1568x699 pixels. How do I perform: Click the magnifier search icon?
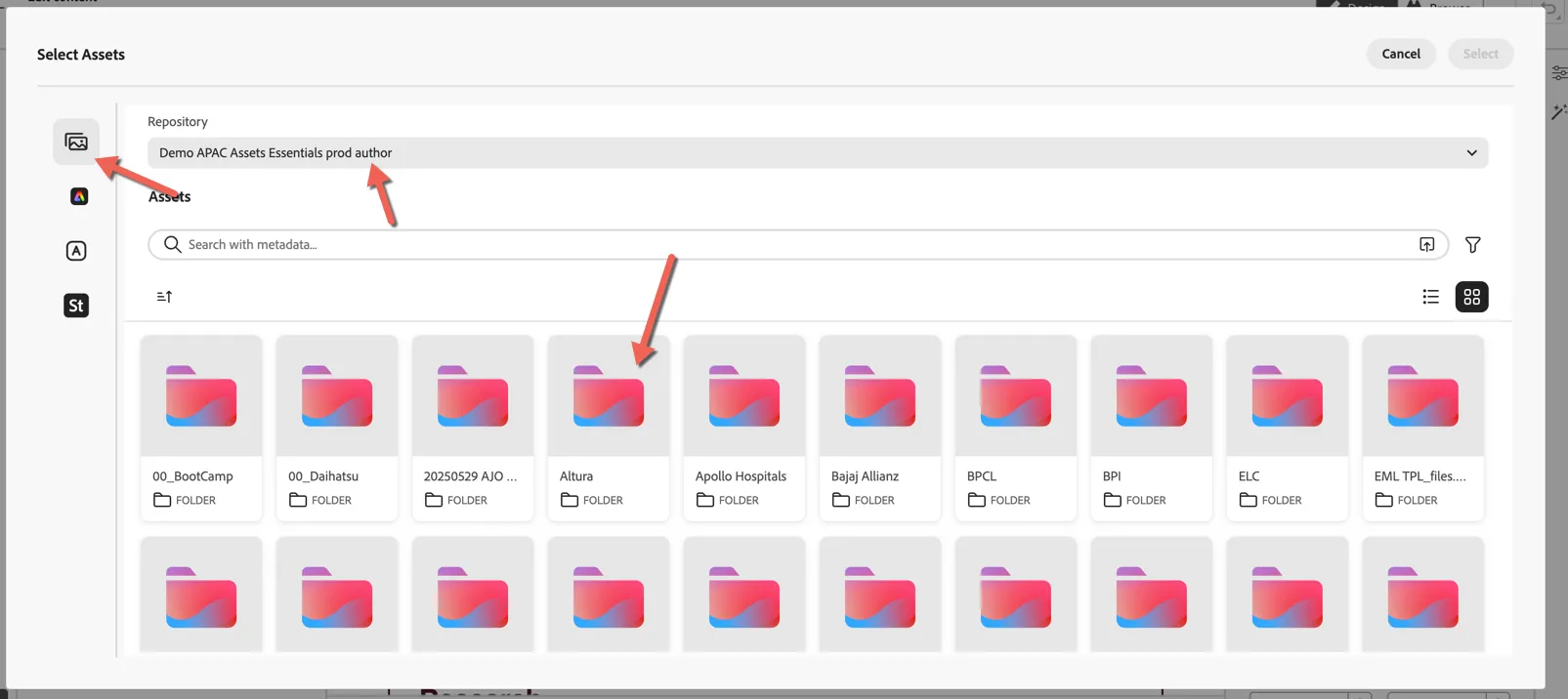(x=172, y=244)
